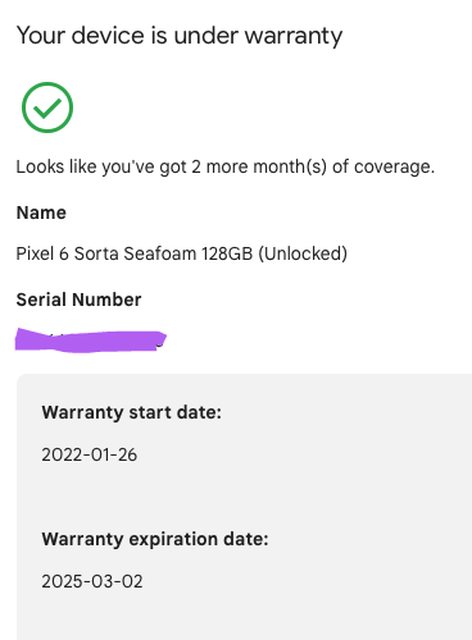This screenshot has height=640, width=472.
Task: Select the 2025-03-02 expiration date value
Action: coord(92,581)
